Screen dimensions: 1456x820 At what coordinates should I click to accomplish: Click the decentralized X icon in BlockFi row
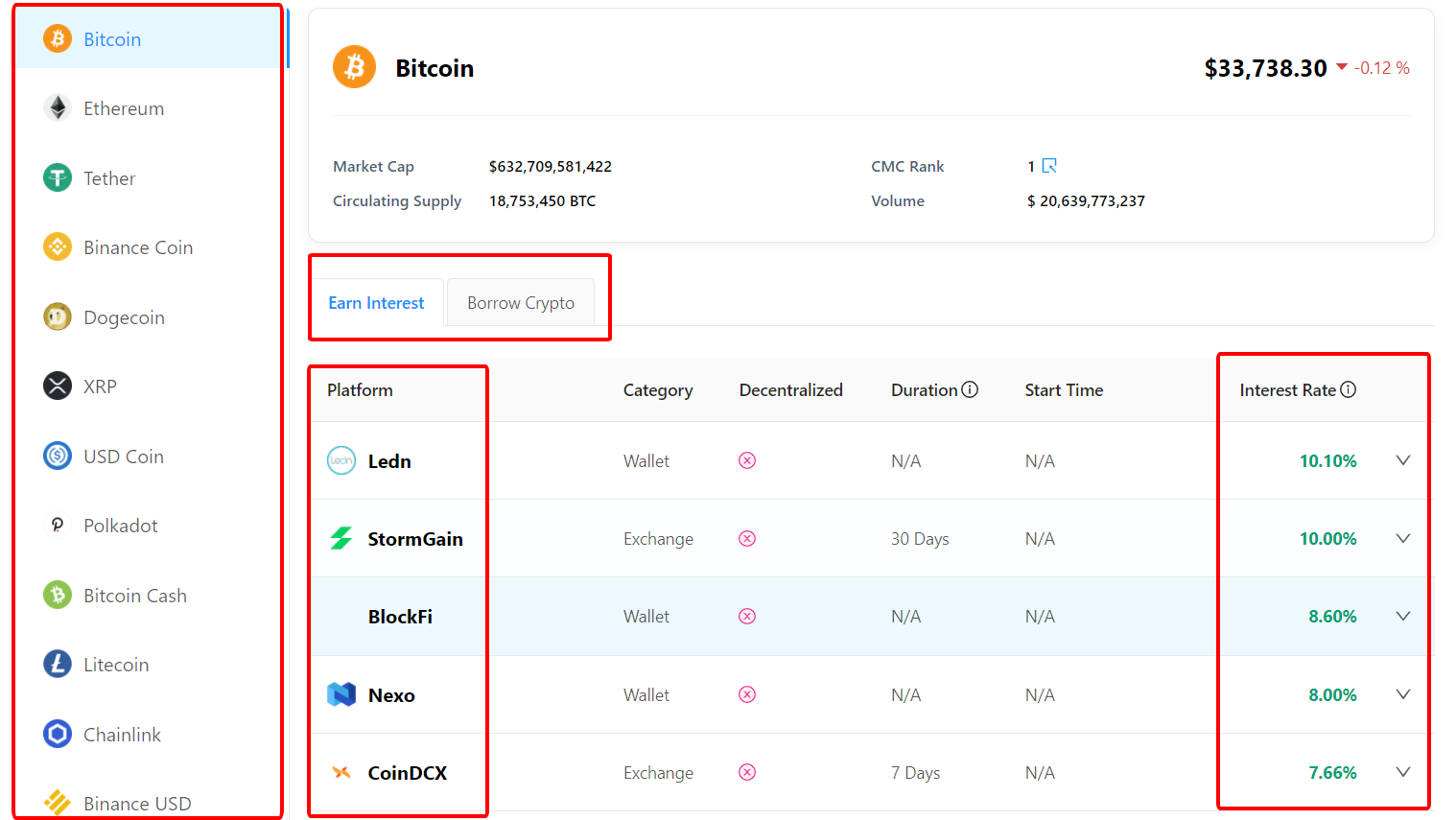pos(747,616)
